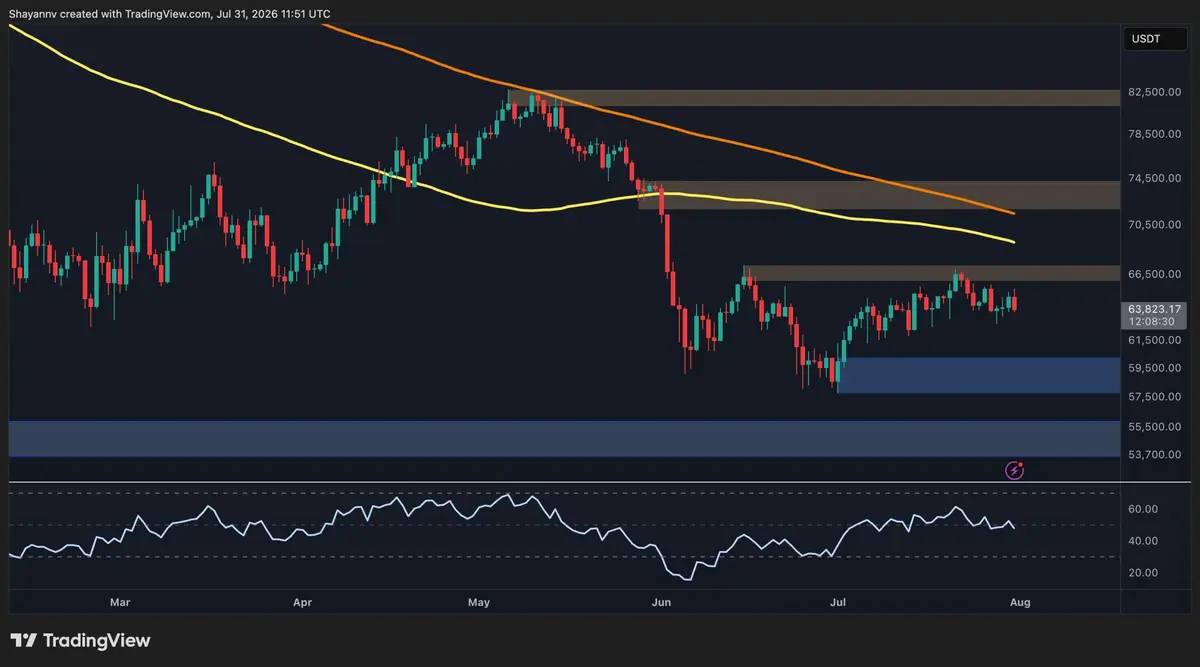The image size is (1200, 667).
Task: Click the 55,500.00 price axis label
Action: [x=1155, y=426]
